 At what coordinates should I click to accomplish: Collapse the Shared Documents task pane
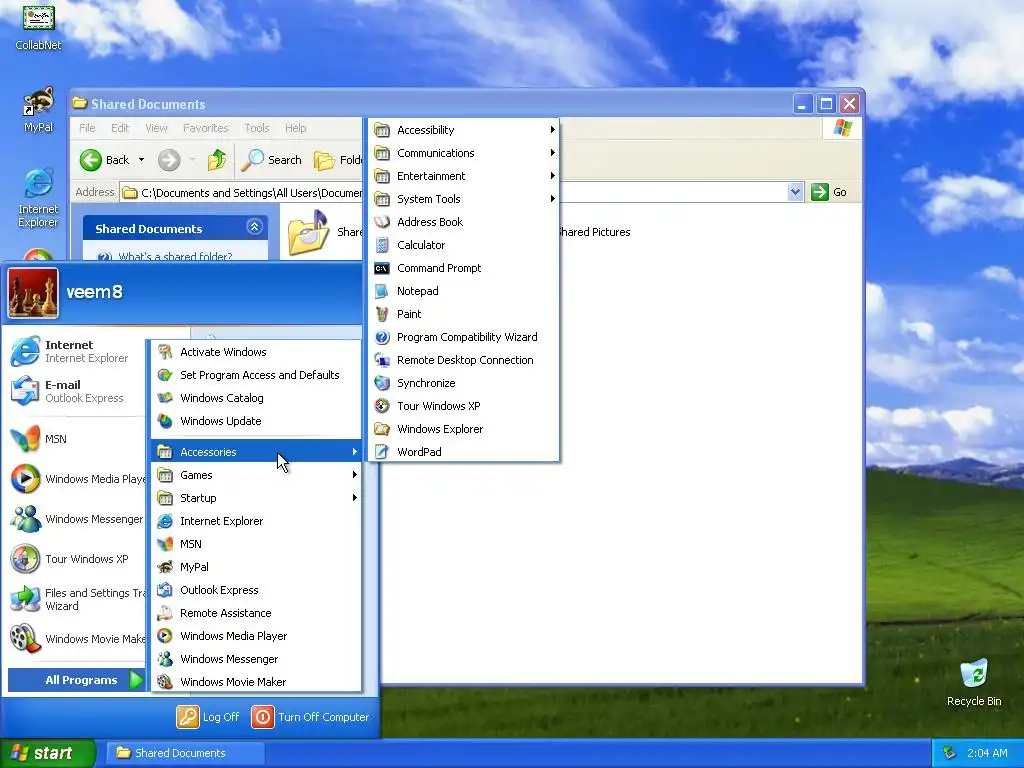pos(254,227)
